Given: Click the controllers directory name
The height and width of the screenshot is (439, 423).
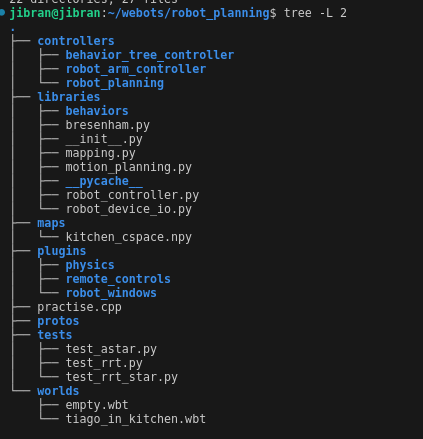Looking at the screenshot, I should pyautogui.click(x=76, y=41).
